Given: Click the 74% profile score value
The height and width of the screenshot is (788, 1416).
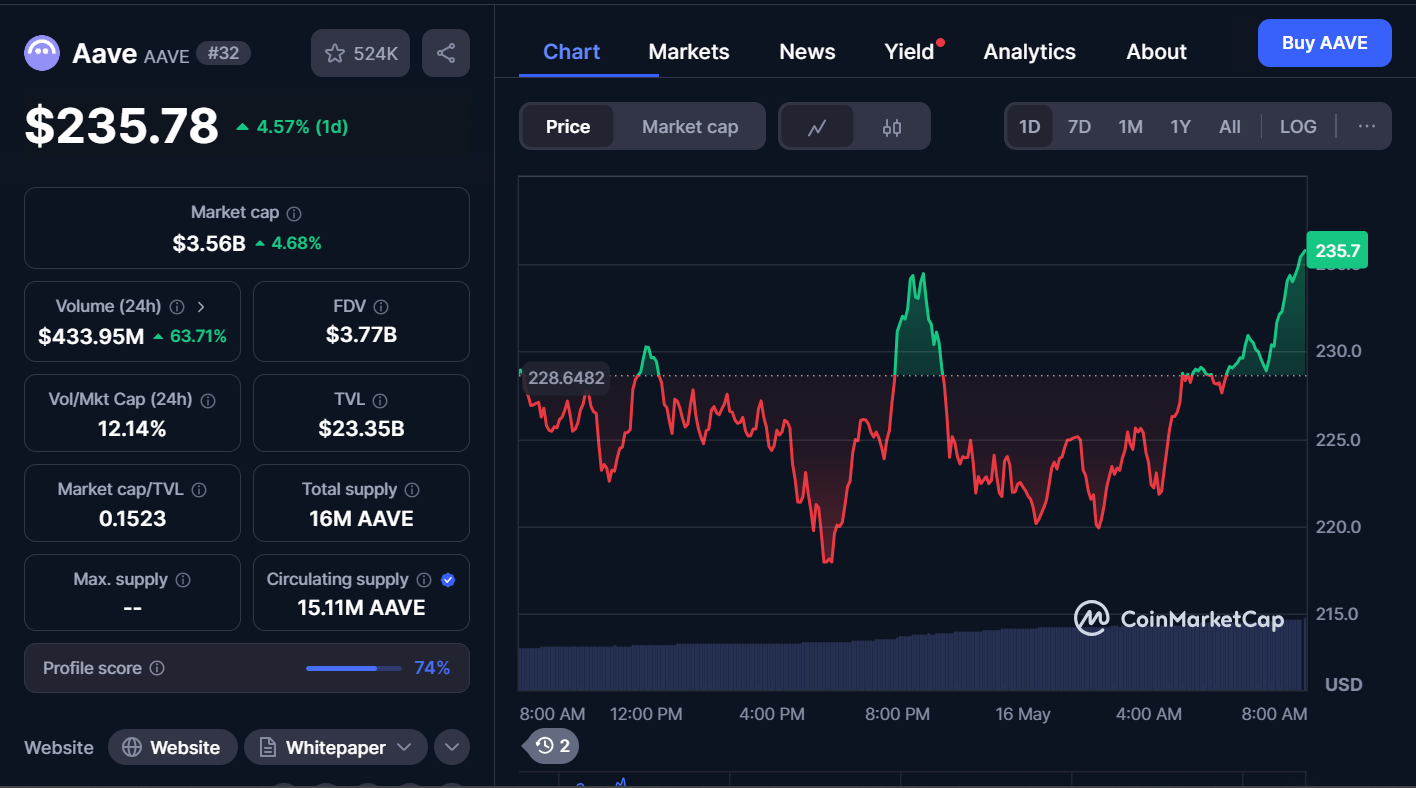Looking at the screenshot, I should [x=432, y=668].
